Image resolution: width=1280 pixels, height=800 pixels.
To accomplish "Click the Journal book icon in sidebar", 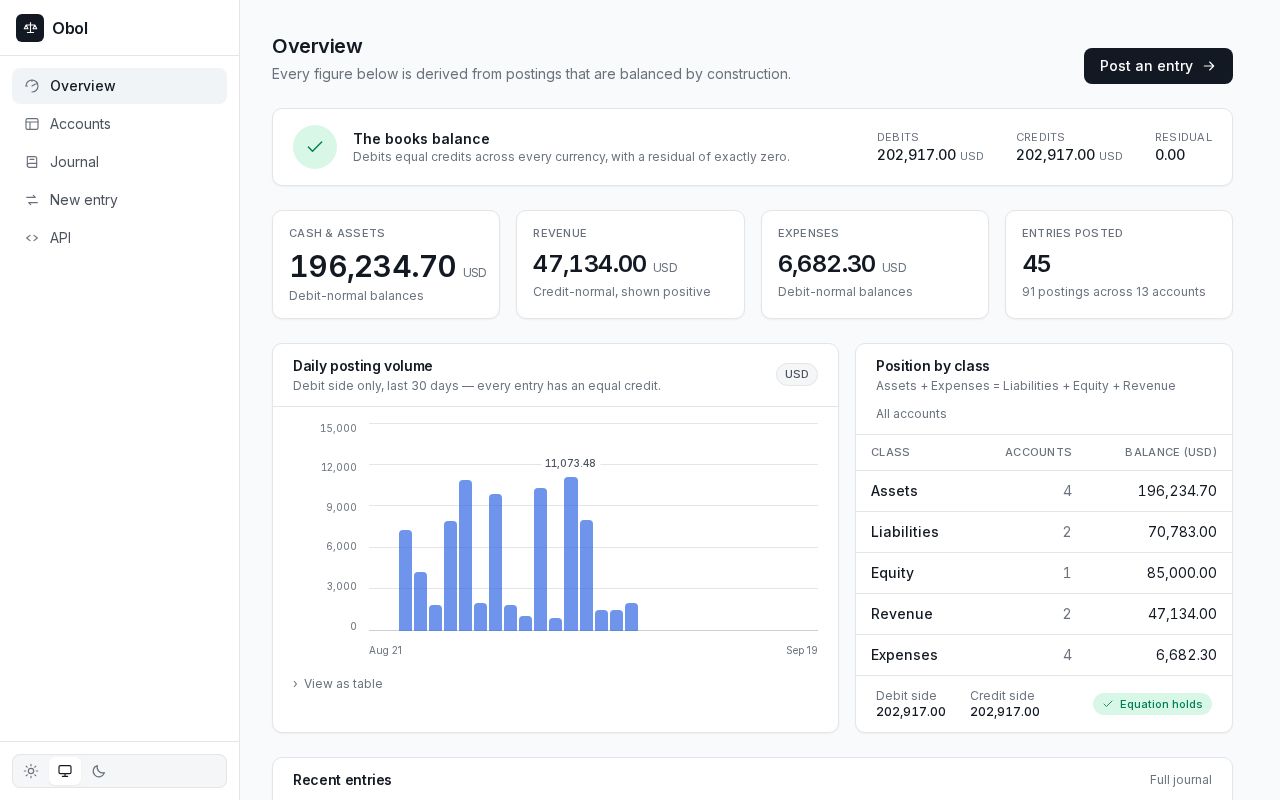I will pyautogui.click(x=32, y=162).
